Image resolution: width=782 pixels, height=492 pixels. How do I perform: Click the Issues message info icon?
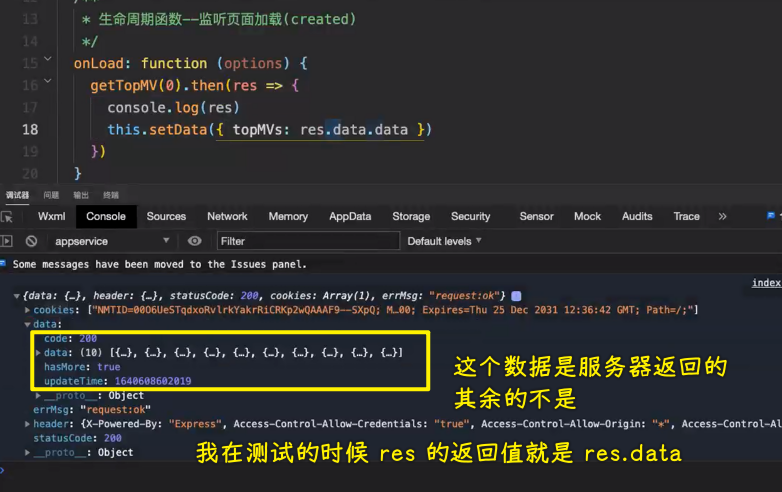[2, 263]
